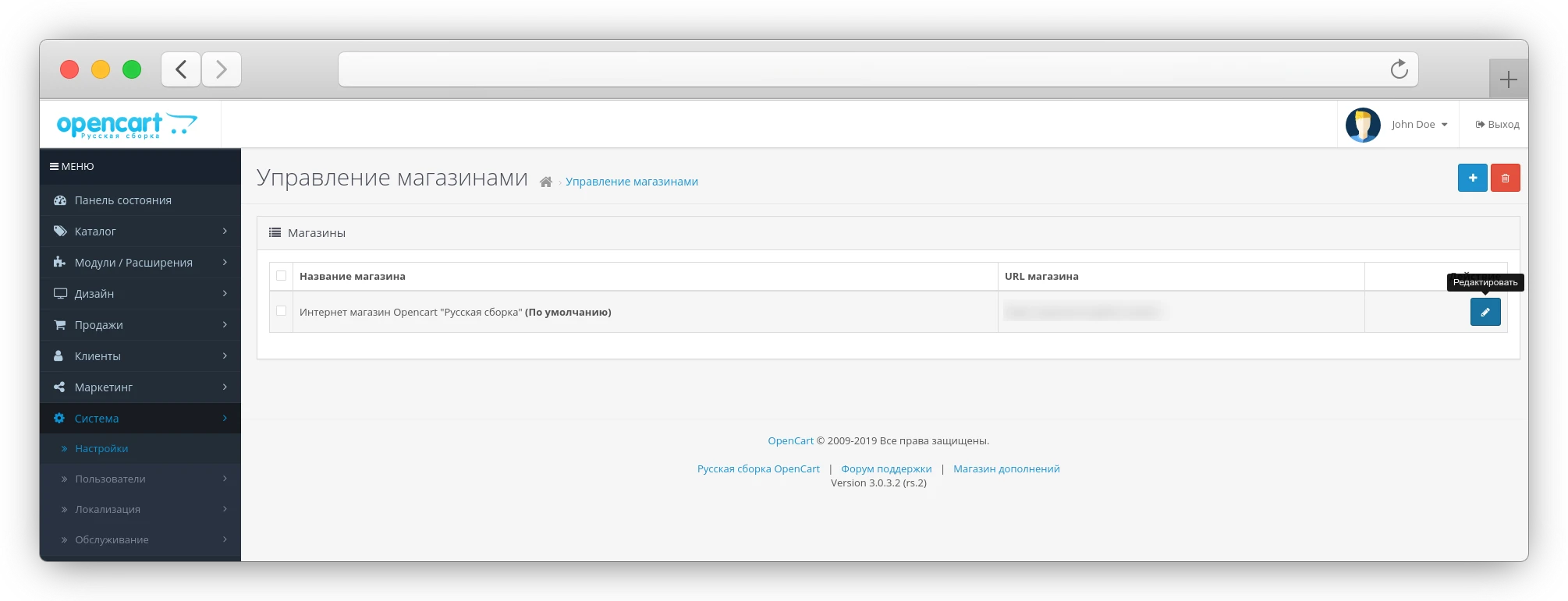Open Панель состояния in the sidebar
The height and width of the screenshot is (601, 1568).
coord(122,200)
